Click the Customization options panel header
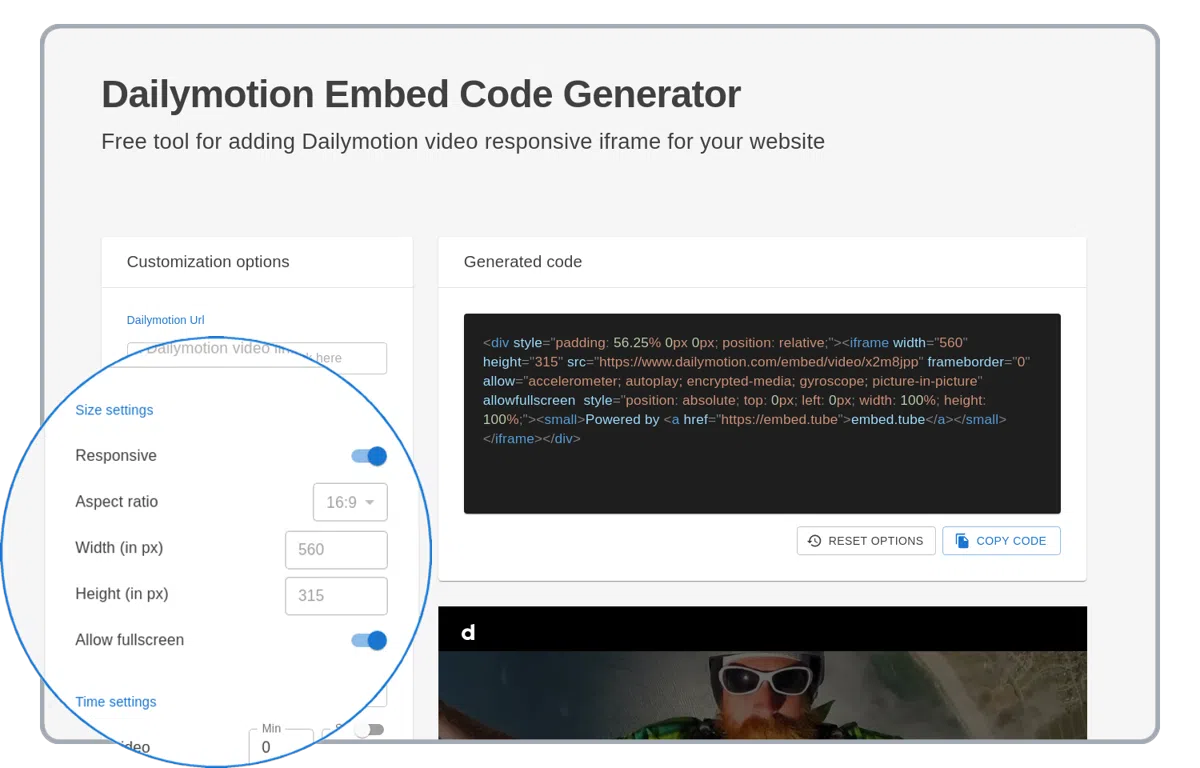The height and width of the screenshot is (768, 1200). pos(208,262)
